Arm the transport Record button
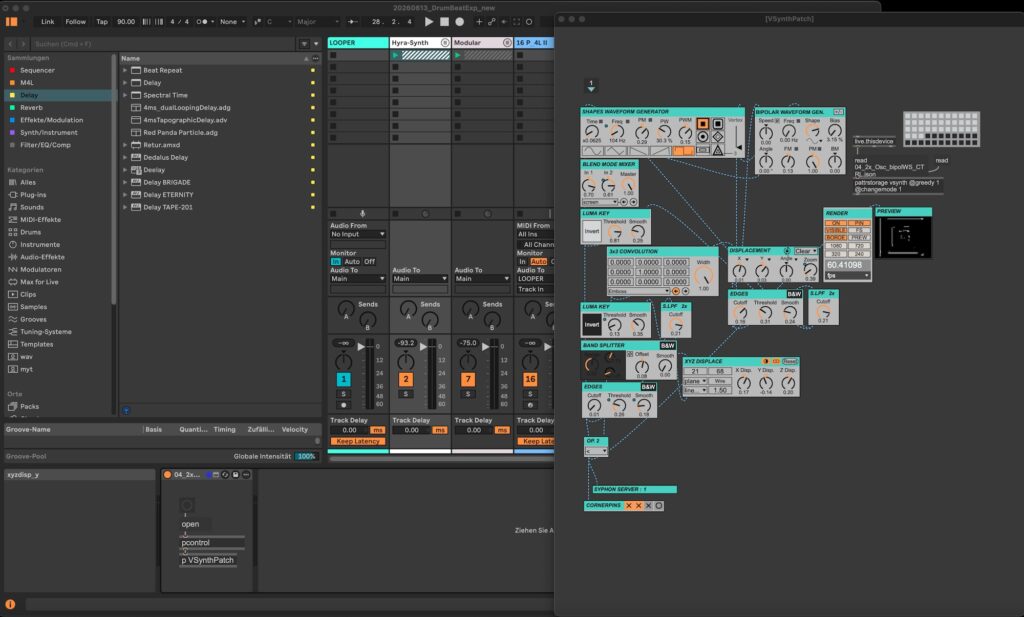The width and height of the screenshot is (1024, 617). tap(460, 22)
